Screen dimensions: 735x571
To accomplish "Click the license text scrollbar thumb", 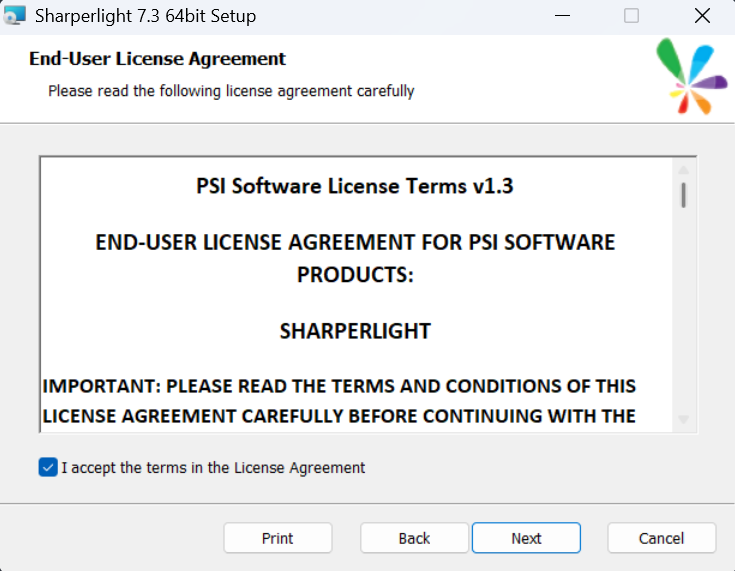I will [684, 194].
